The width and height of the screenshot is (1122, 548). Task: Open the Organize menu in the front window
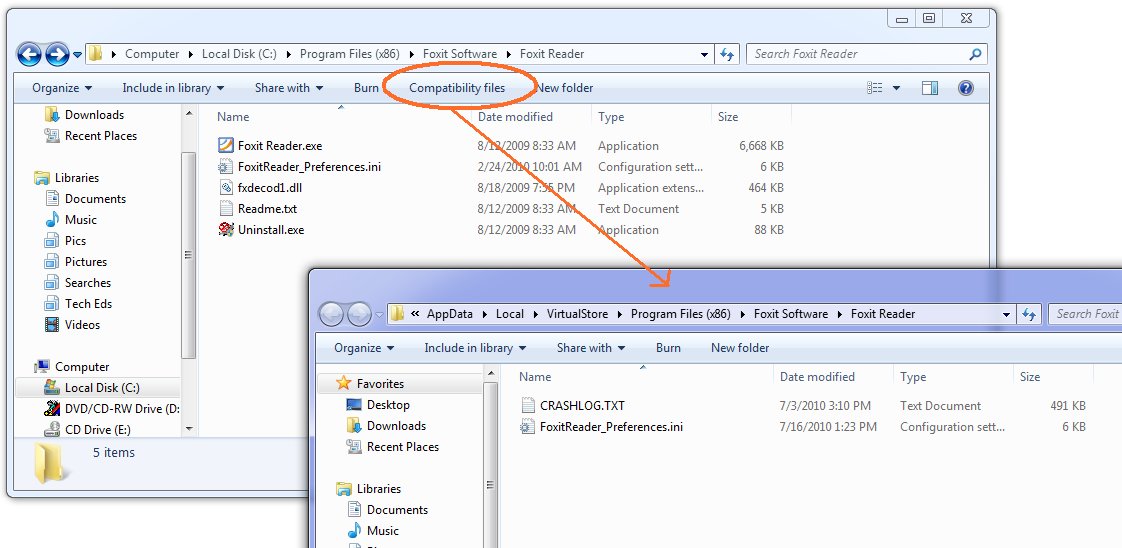[x=364, y=348]
